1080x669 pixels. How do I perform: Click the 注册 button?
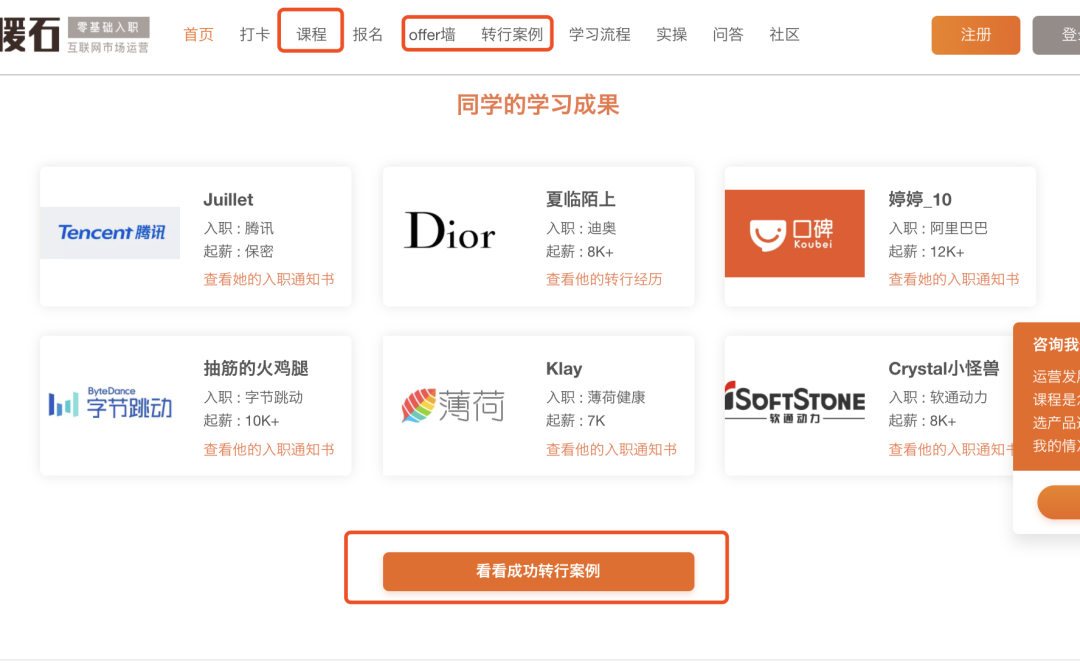point(975,35)
